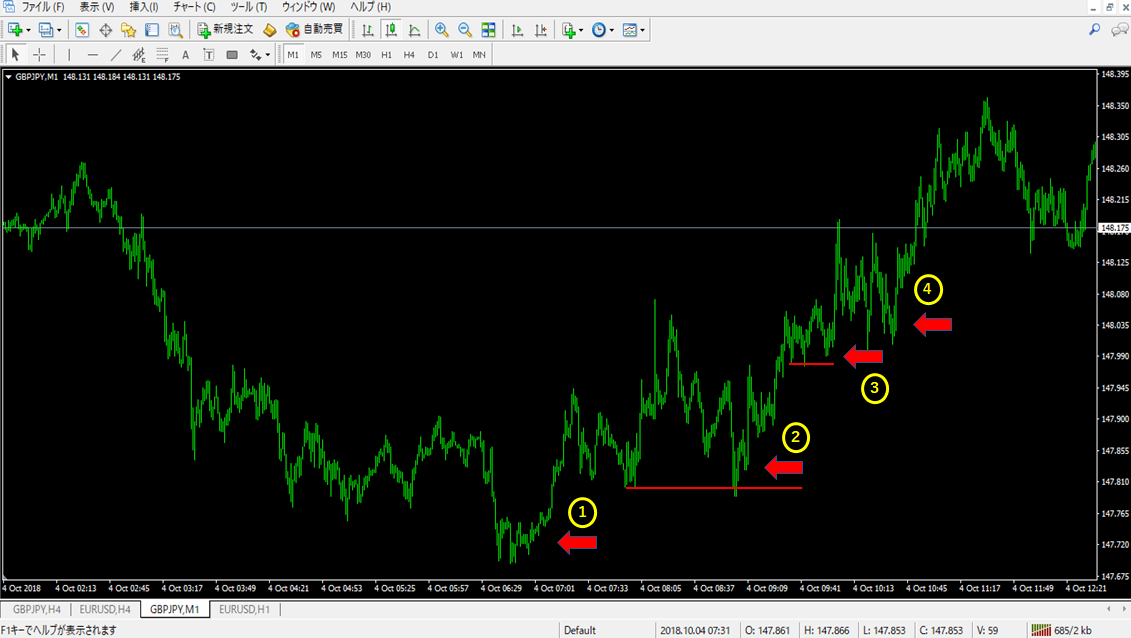Switch chart to bar chart mode
The width and height of the screenshot is (1131, 638).
click(x=368, y=30)
